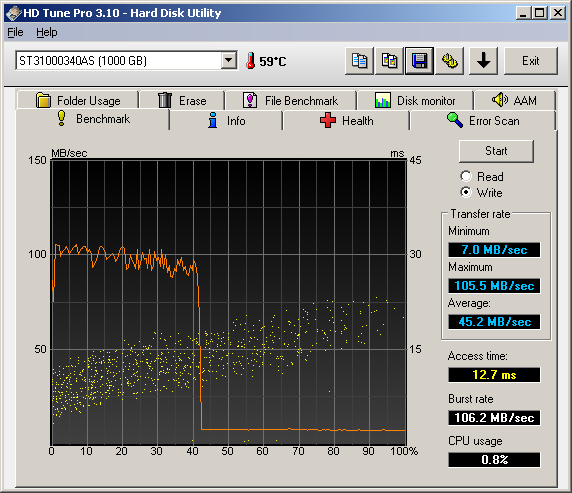Viewport: 572px width, 493px height.
Task: Click the Exit button
Action: [531, 61]
